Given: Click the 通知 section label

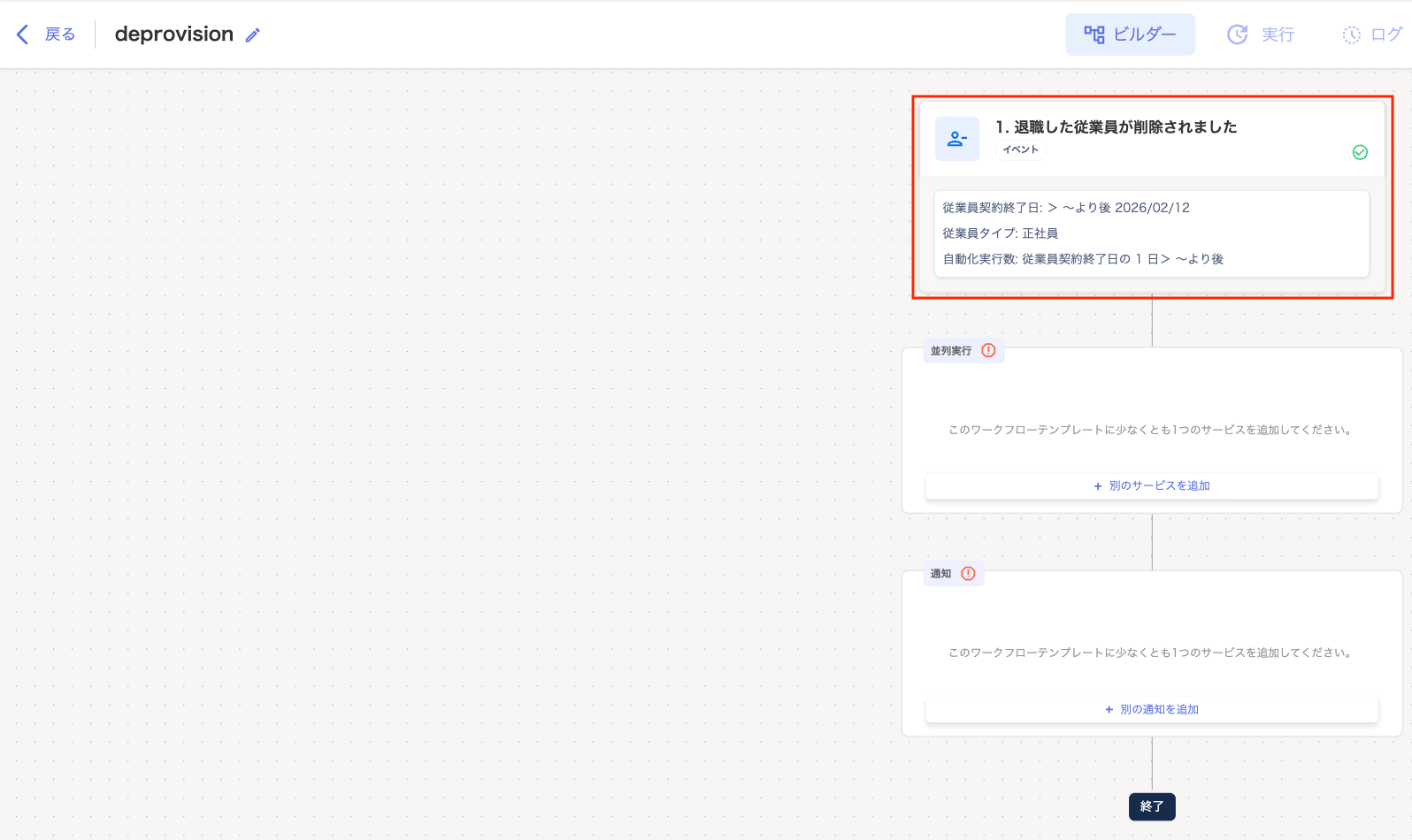Looking at the screenshot, I should pos(940,574).
